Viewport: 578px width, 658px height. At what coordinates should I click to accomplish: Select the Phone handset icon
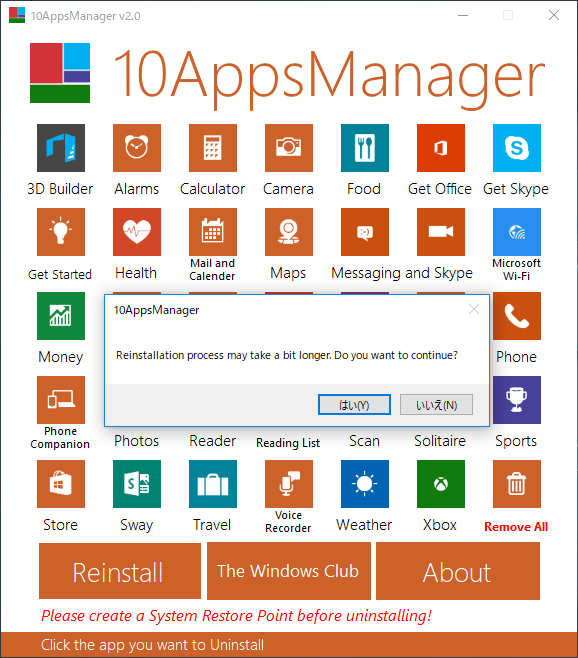[517, 316]
